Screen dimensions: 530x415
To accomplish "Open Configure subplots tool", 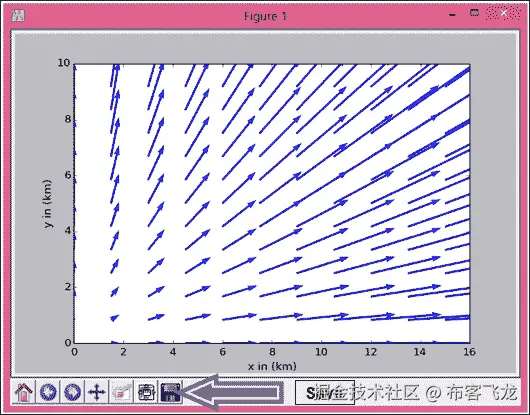I will pyautogui.click(x=146, y=392).
